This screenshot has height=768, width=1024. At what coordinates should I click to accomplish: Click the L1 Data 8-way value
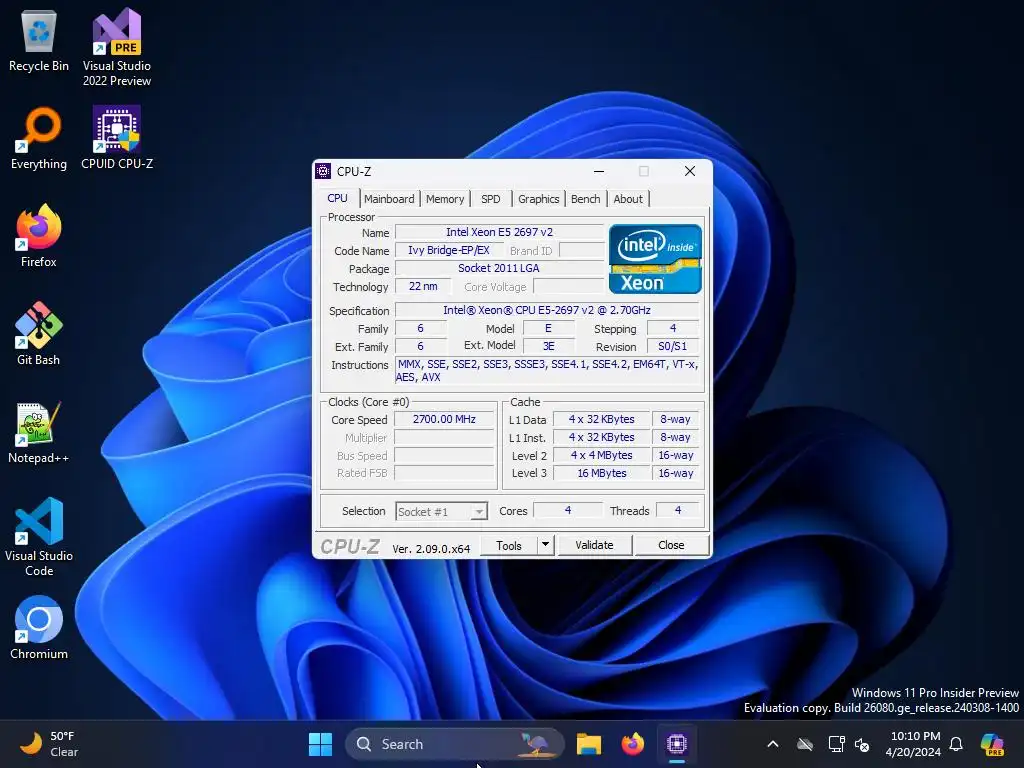click(675, 419)
